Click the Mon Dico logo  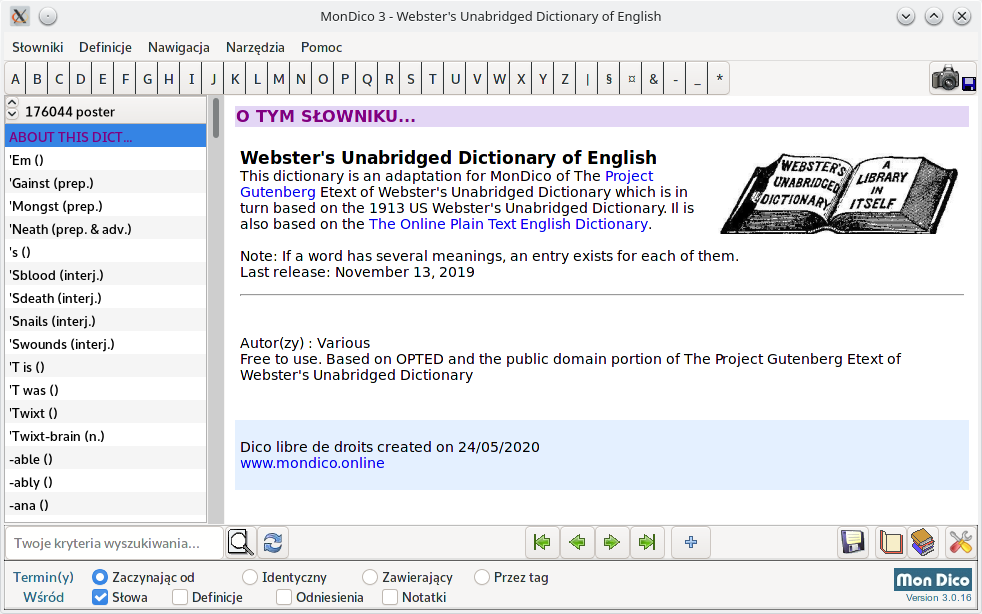[933, 580]
